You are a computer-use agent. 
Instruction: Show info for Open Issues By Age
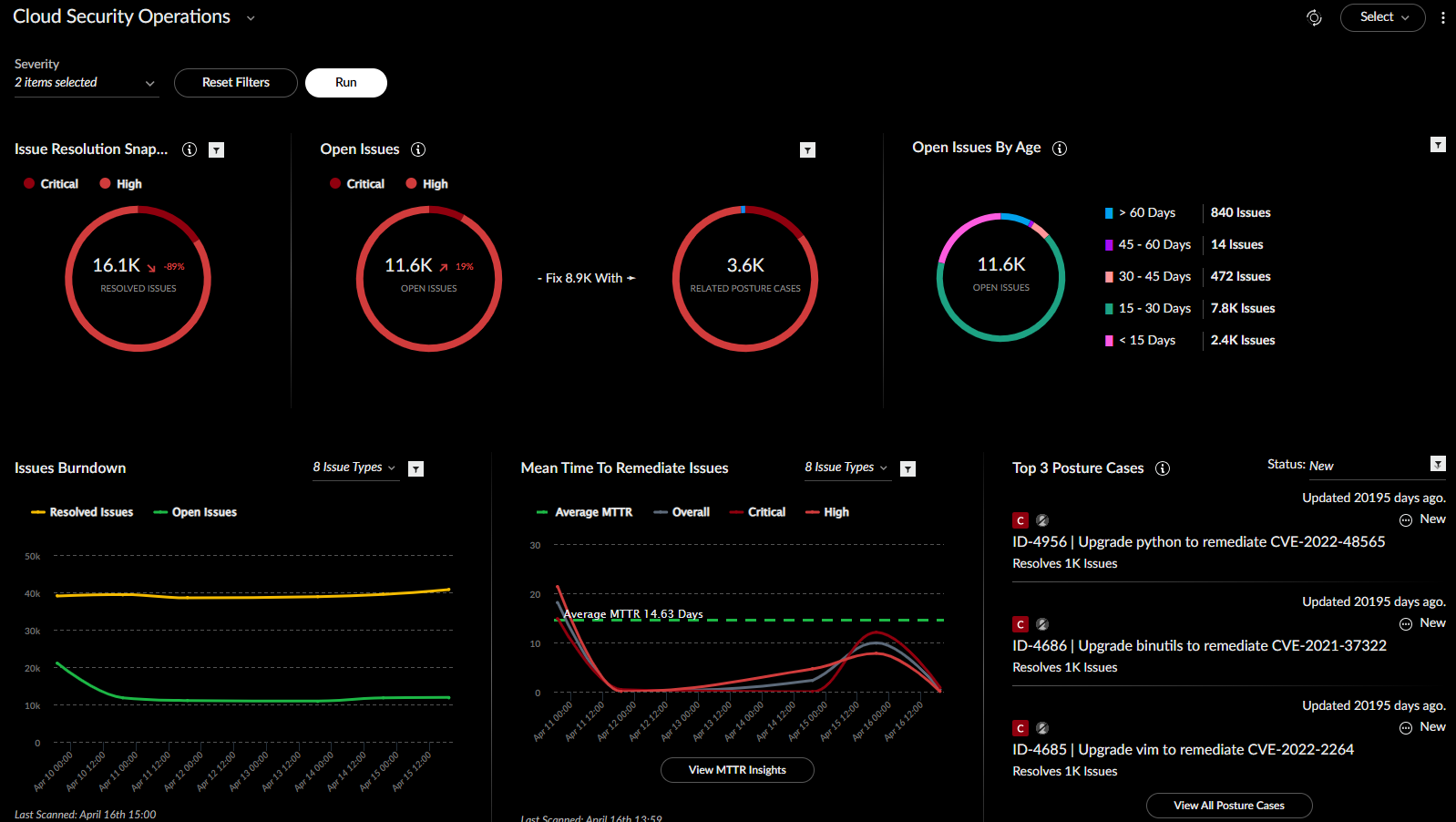(1060, 149)
